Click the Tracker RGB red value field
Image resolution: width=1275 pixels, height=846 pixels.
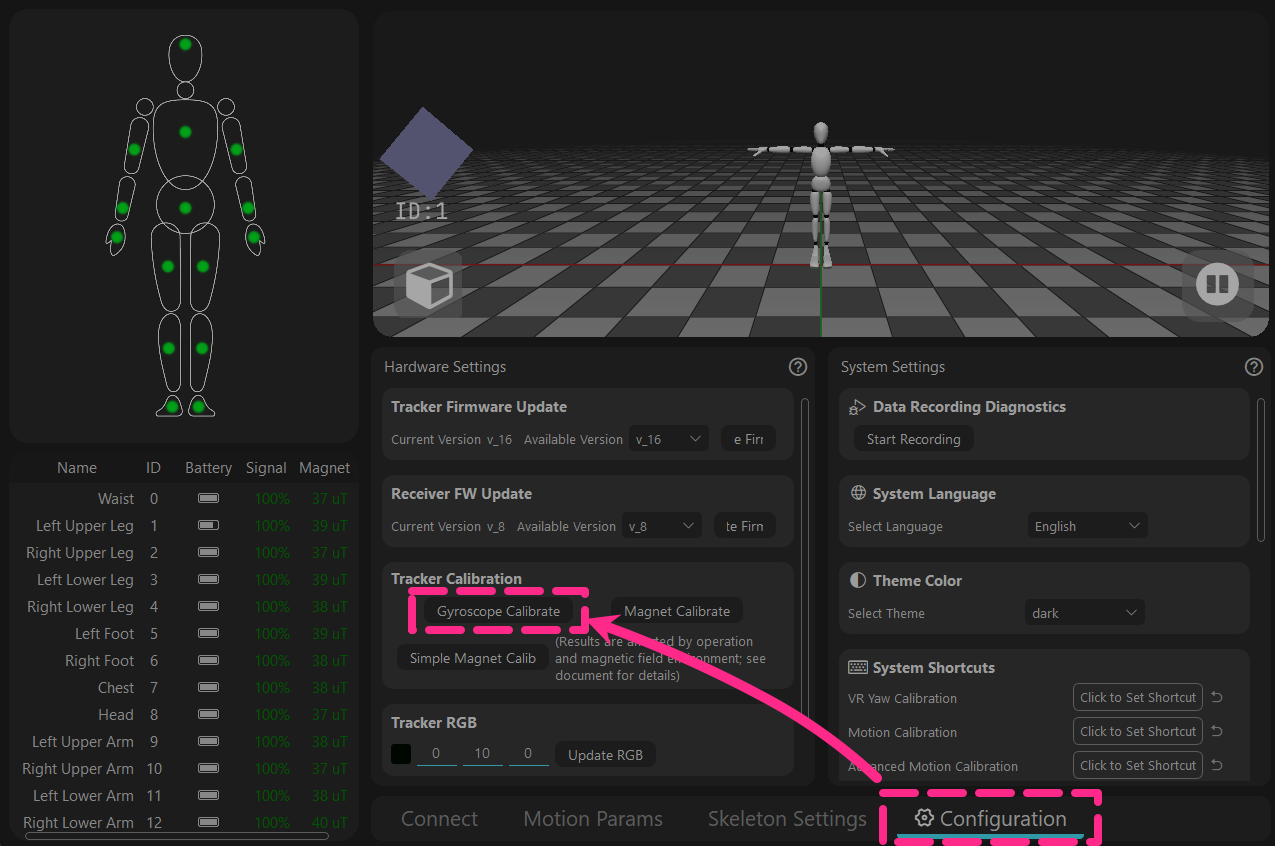pyautogui.click(x=437, y=754)
